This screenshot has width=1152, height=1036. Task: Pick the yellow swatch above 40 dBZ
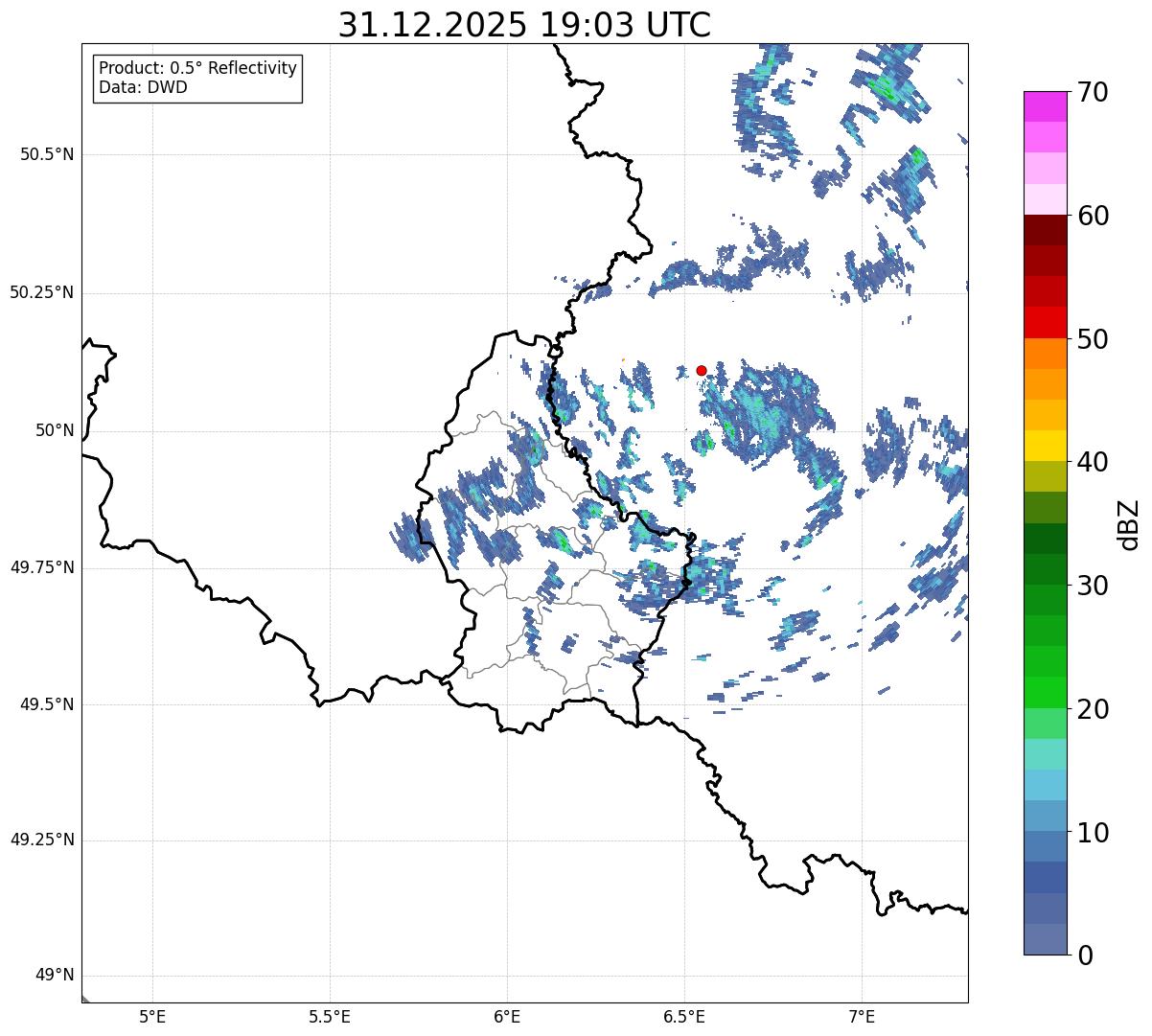pyautogui.click(x=1045, y=446)
